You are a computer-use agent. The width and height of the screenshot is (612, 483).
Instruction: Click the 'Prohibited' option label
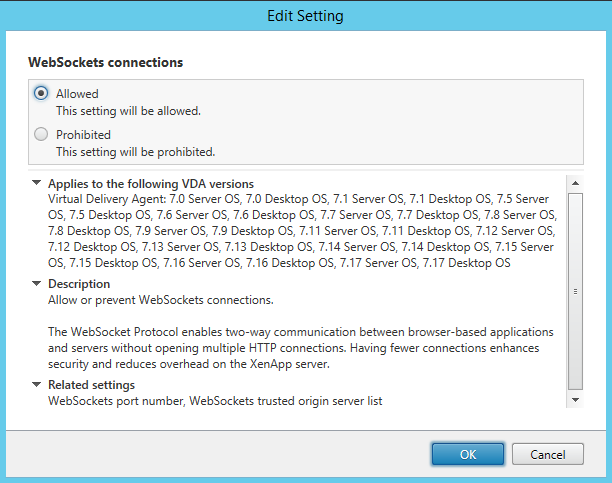coord(83,135)
